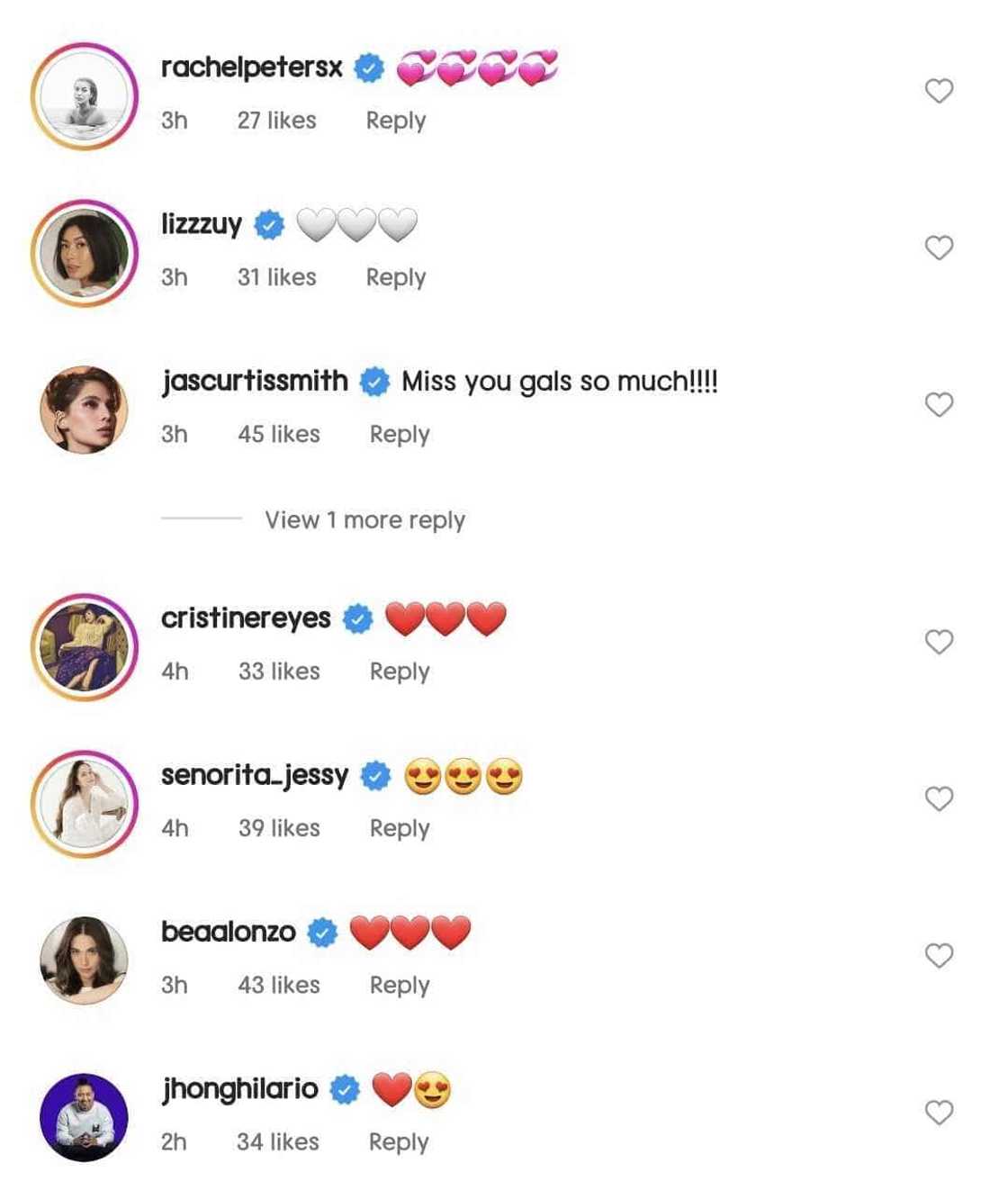Visit the cristinereyes profile via username
The width and height of the screenshot is (1008, 1199).
tap(246, 618)
